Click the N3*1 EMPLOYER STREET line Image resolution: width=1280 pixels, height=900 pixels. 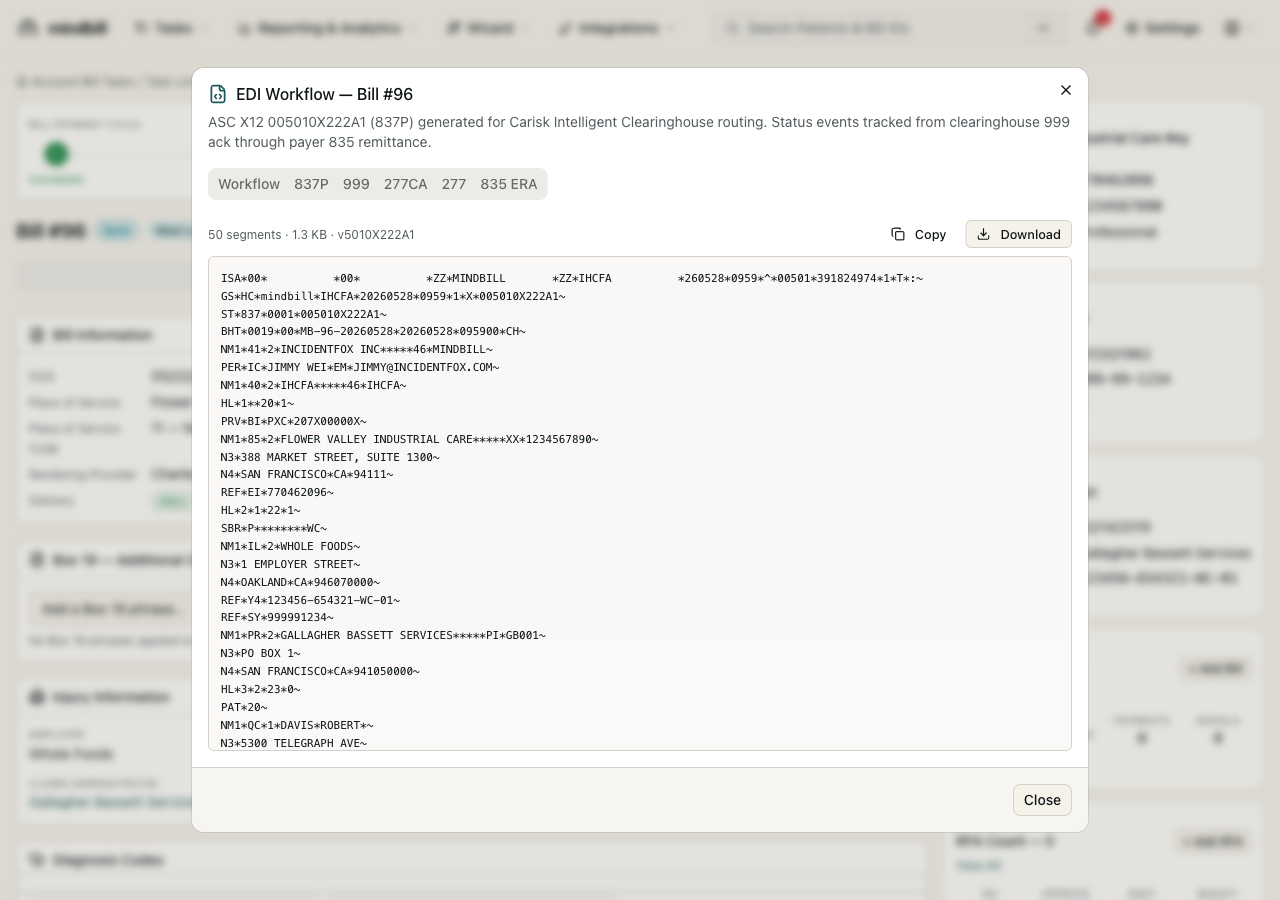click(x=291, y=564)
